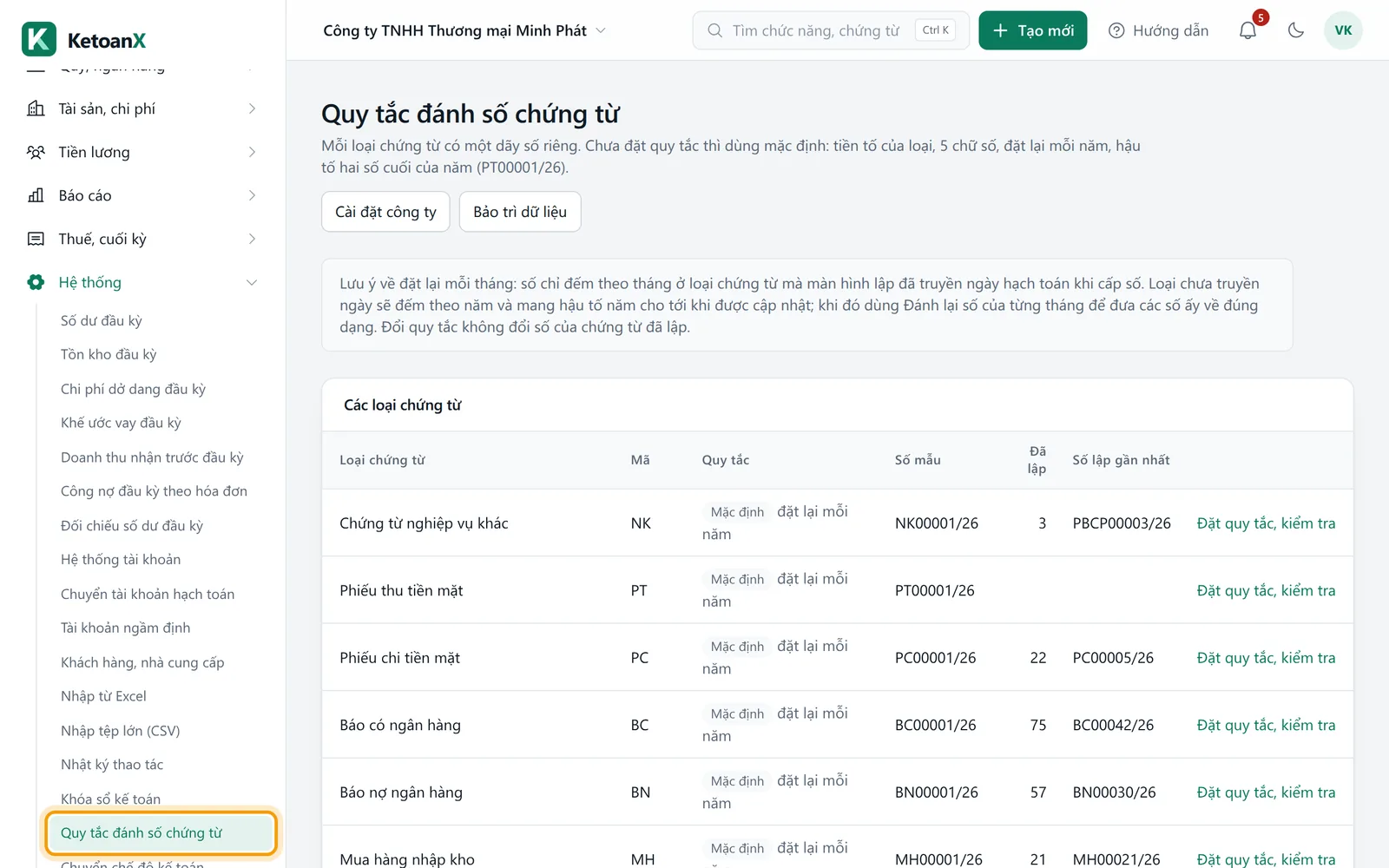Expand the Thuế, cuối kỳ menu
1389x868 pixels.
pyautogui.click(x=142, y=239)
